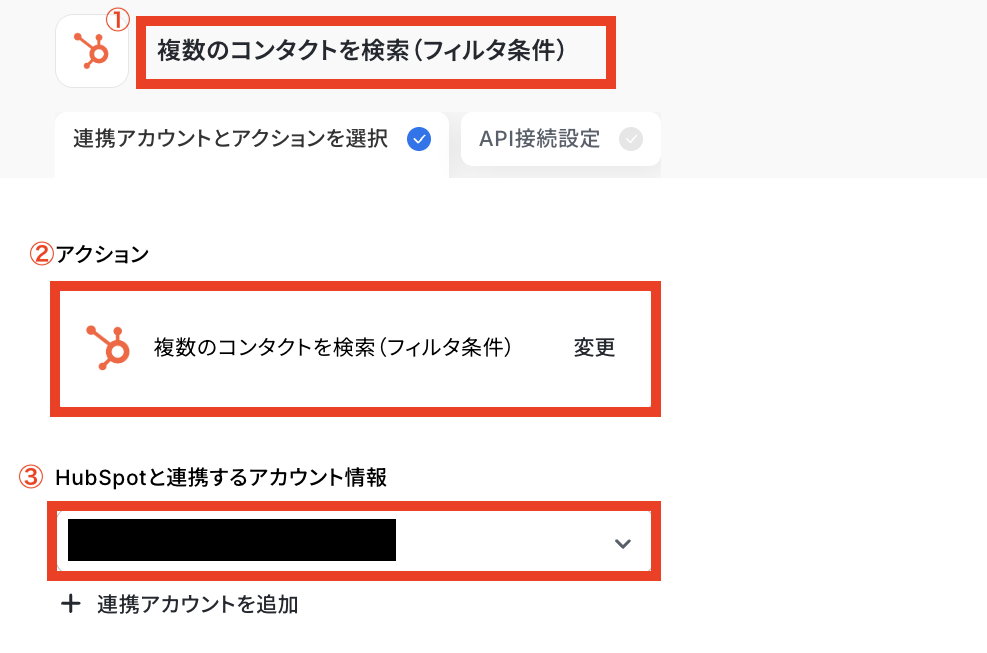Open the HubSpot linked account dropdown field

[x=500, y=543]
